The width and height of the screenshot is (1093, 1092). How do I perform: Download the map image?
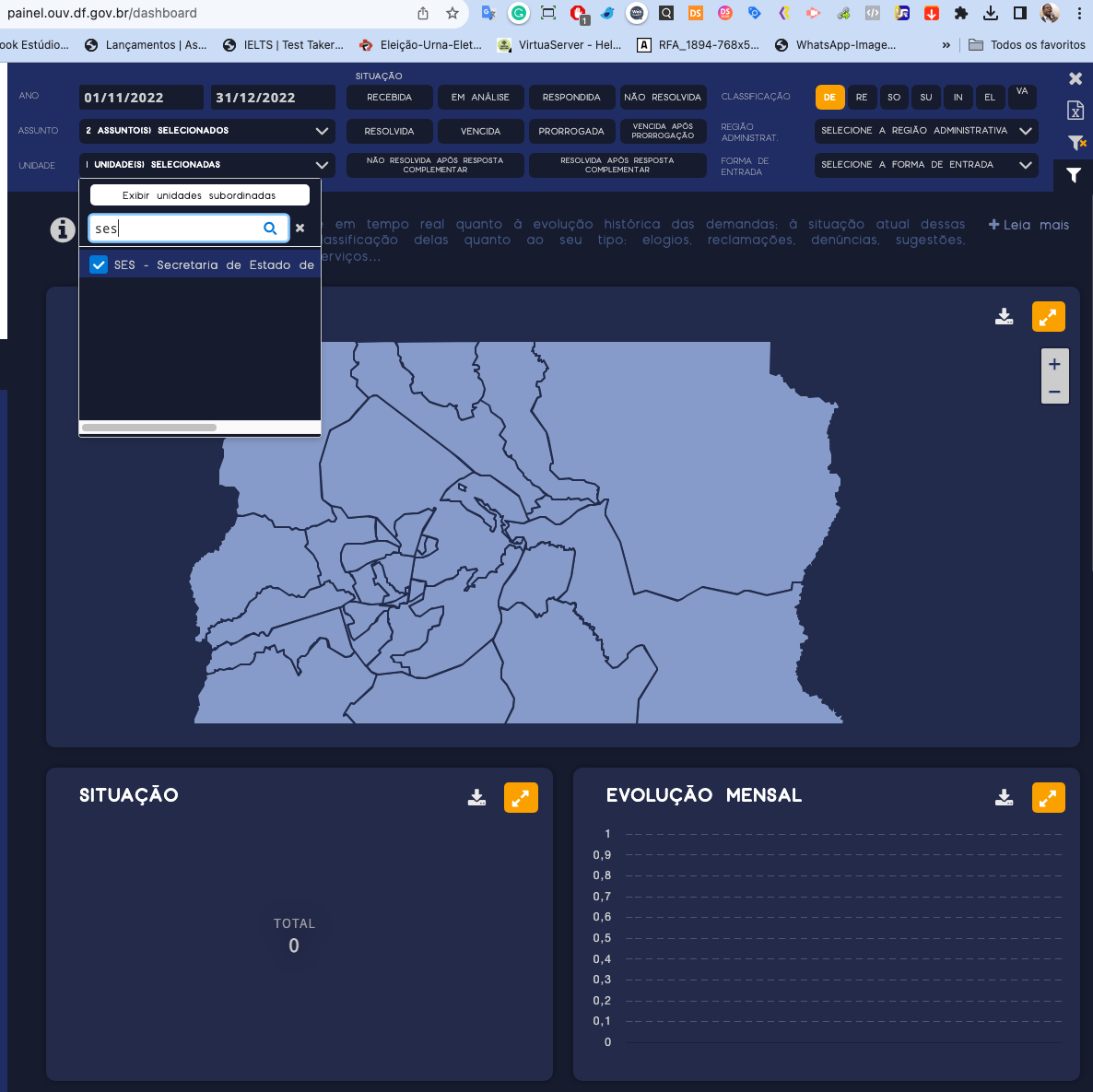click(x=1005, y=316)
